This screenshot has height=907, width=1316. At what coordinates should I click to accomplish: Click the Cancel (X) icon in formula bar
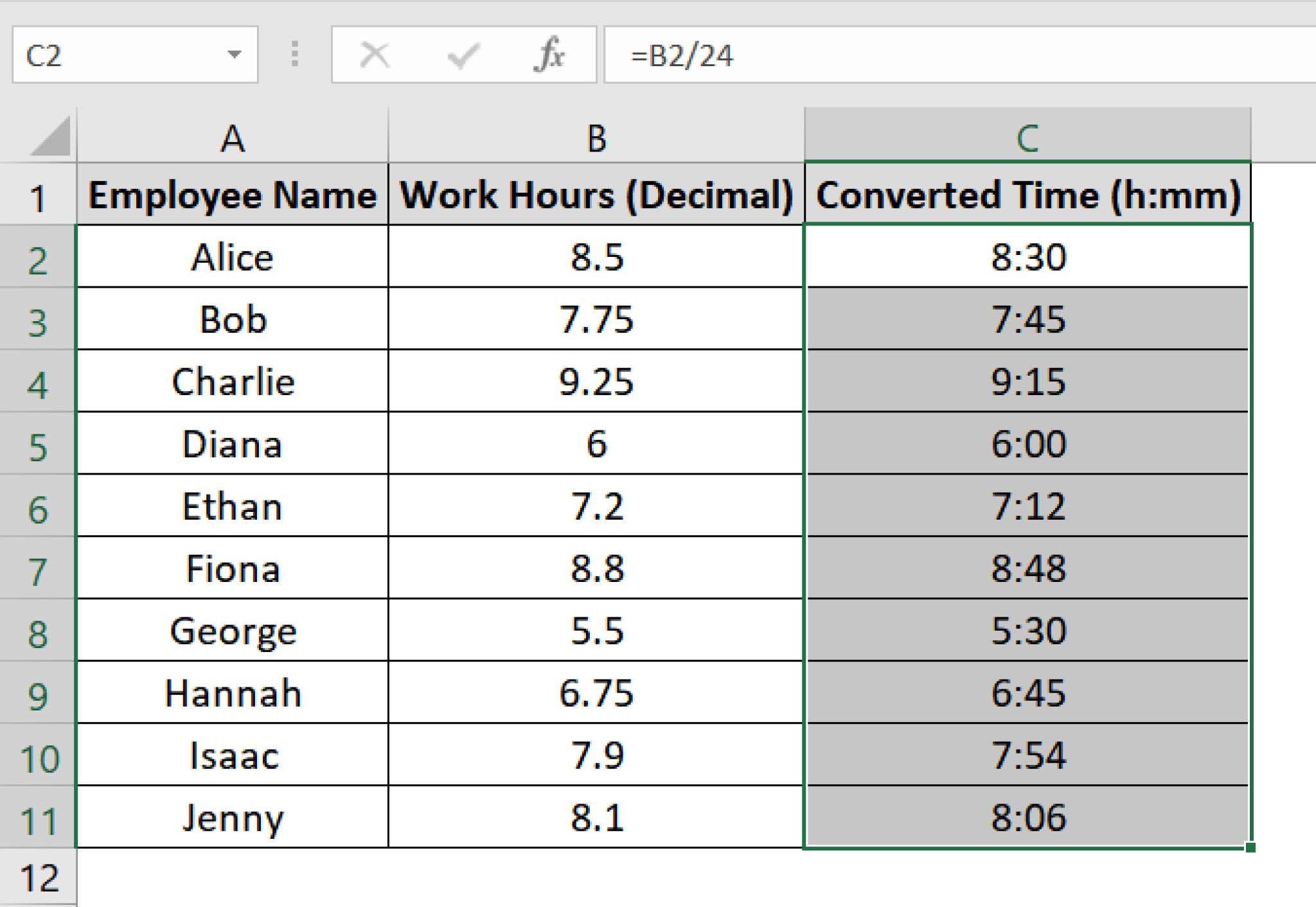coord(376,55)
